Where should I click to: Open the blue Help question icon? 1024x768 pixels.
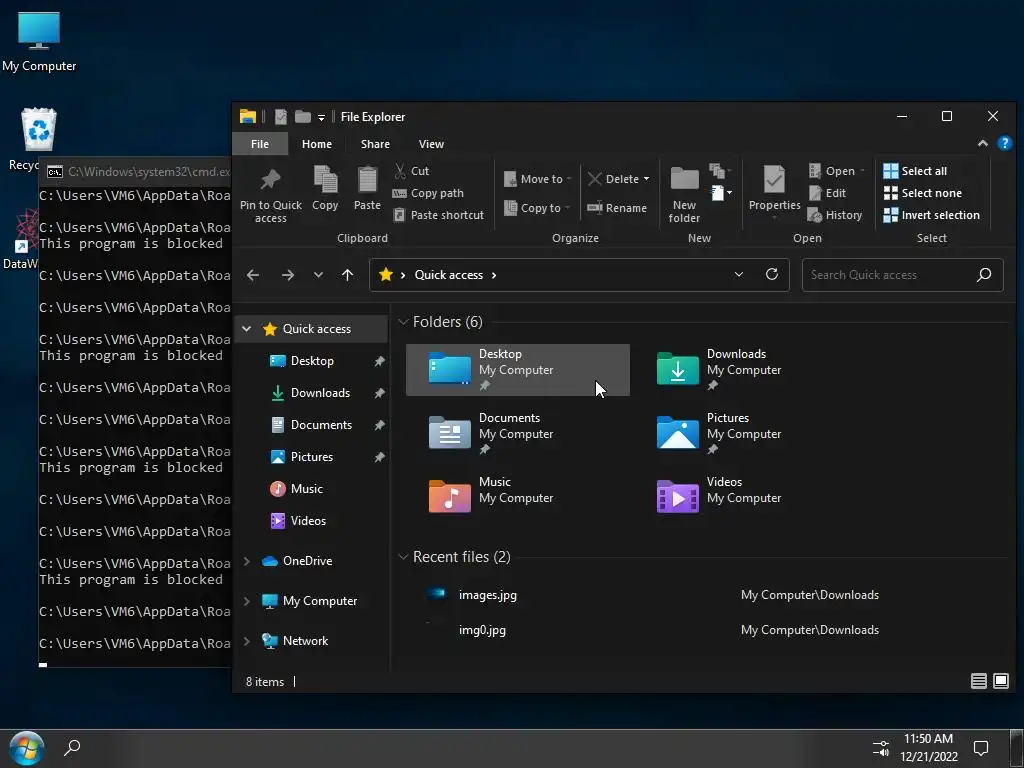click(x=1005, y=144)
